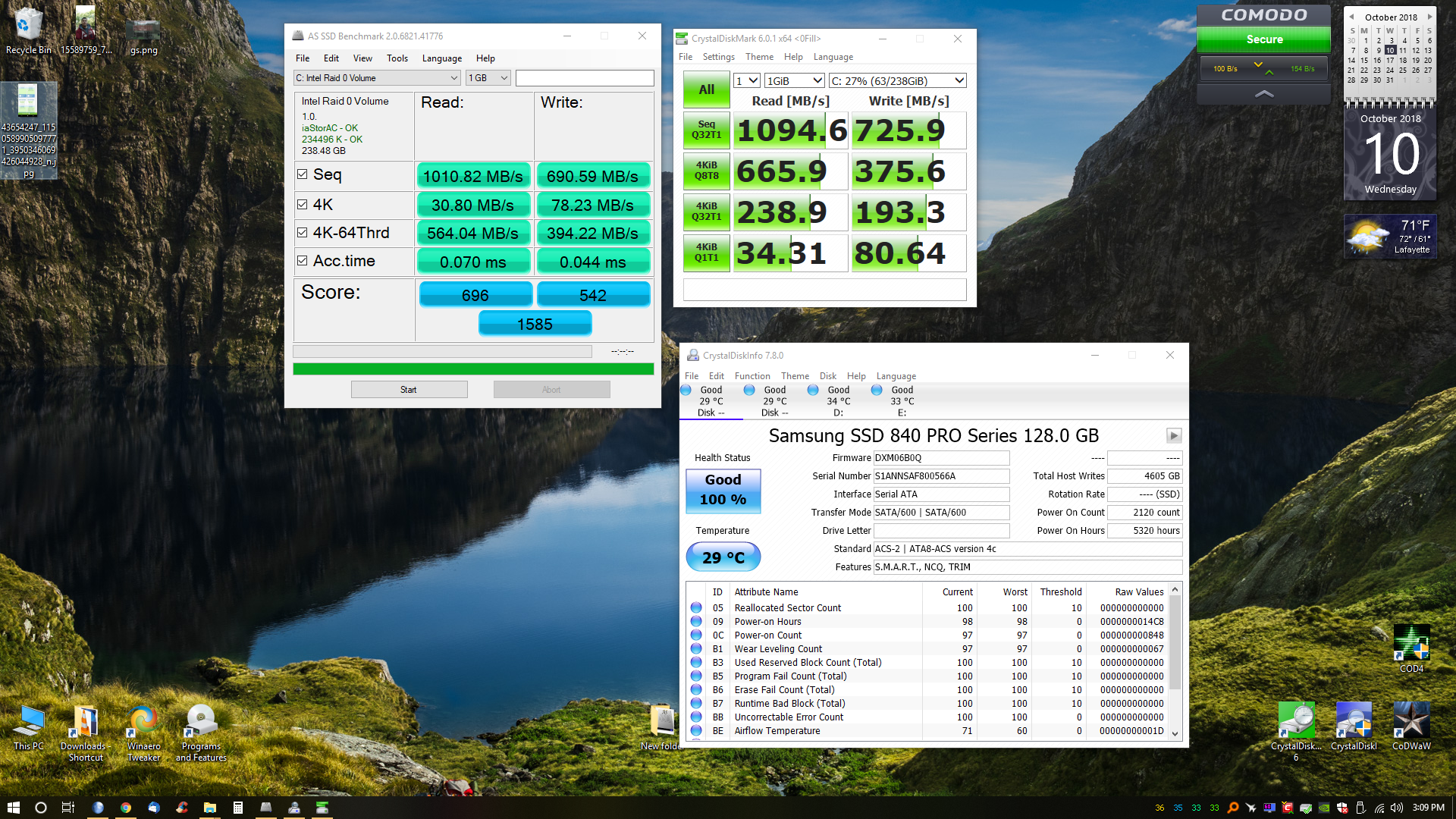Image resolution: width=1456 pixels, height=819 pixels.
Task: Uncheck the Seq test checkbox
Action: (x=303, y=174)
